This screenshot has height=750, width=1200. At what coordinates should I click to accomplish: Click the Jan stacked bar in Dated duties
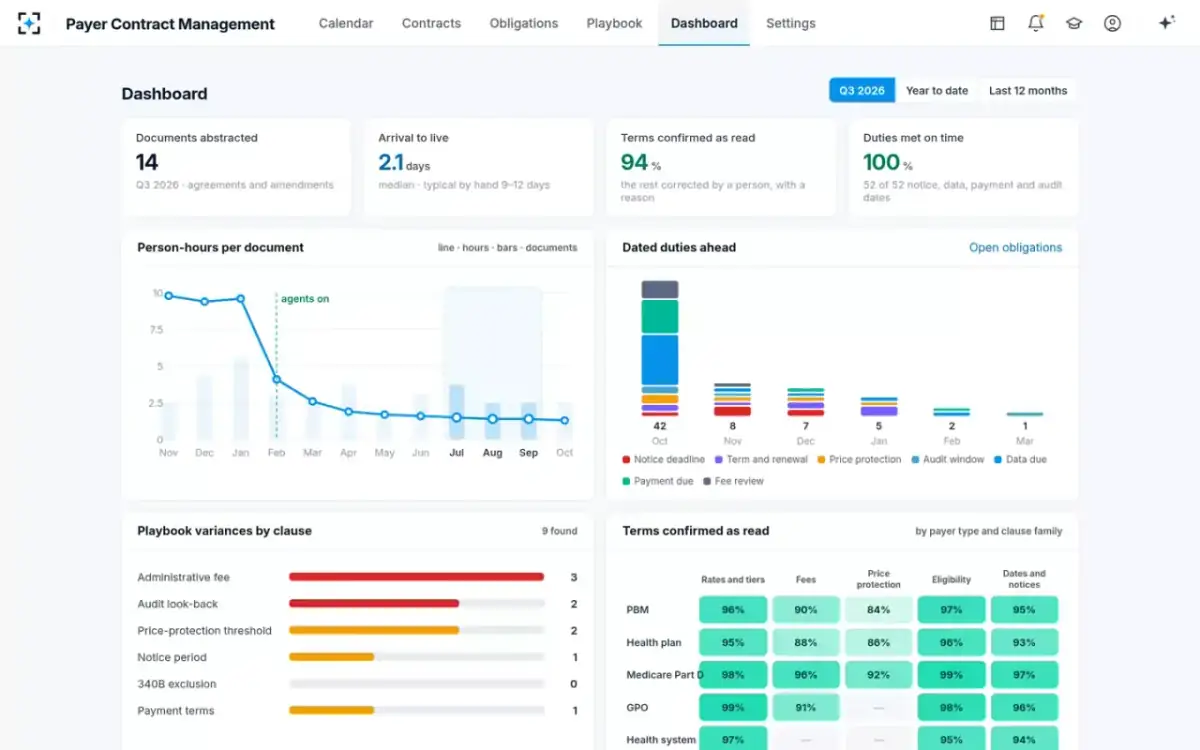(878, 406)
